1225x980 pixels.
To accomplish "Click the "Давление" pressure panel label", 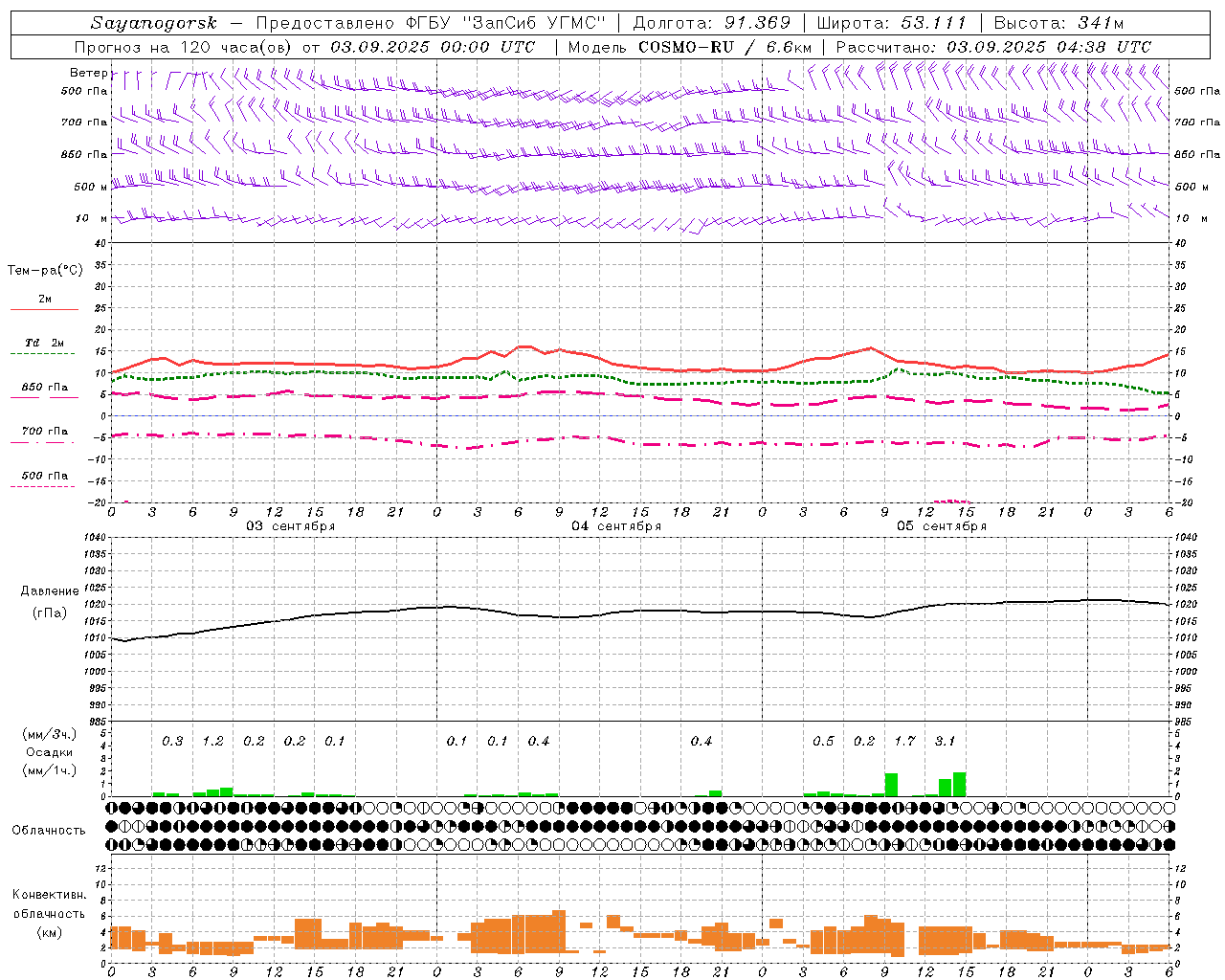I will coord(50,591).
